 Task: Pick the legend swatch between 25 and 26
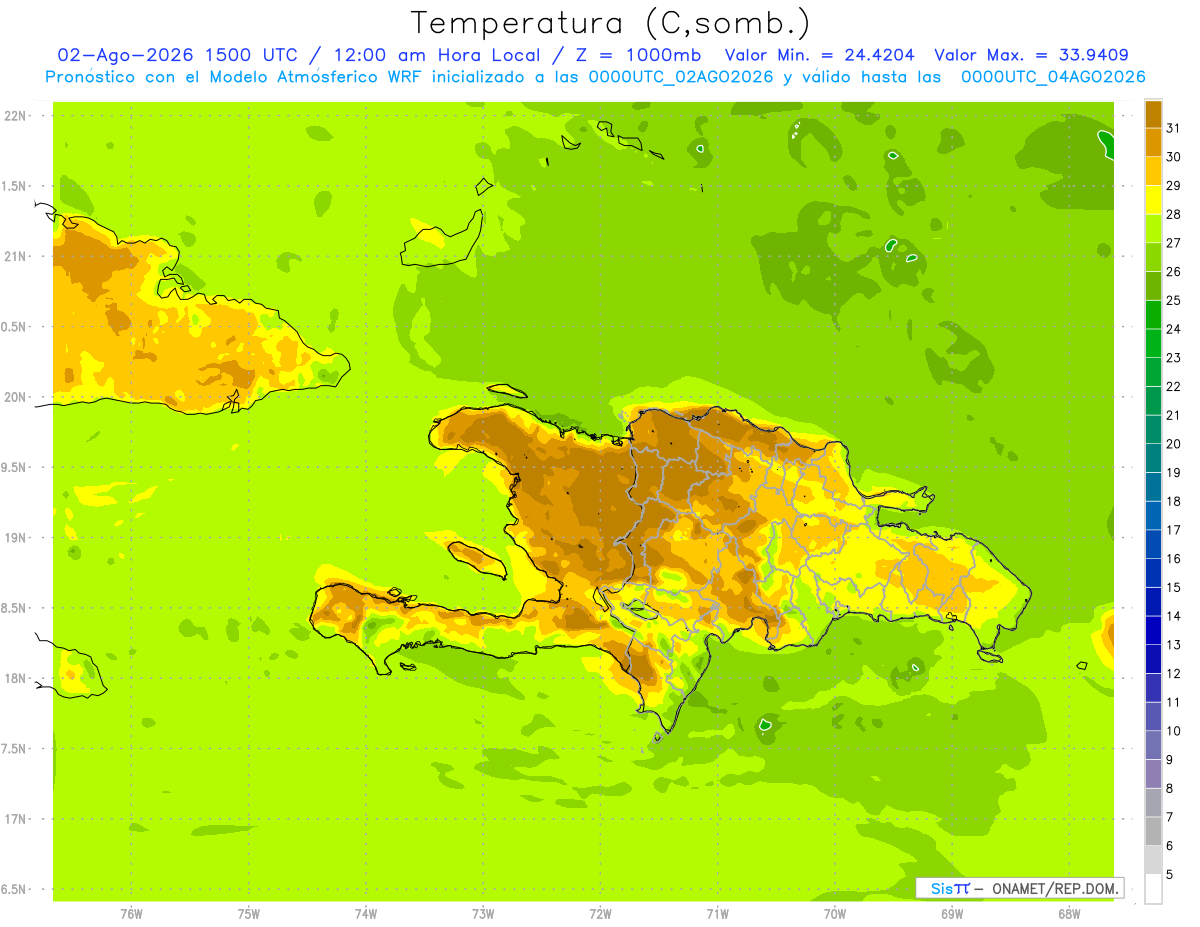1153,286
